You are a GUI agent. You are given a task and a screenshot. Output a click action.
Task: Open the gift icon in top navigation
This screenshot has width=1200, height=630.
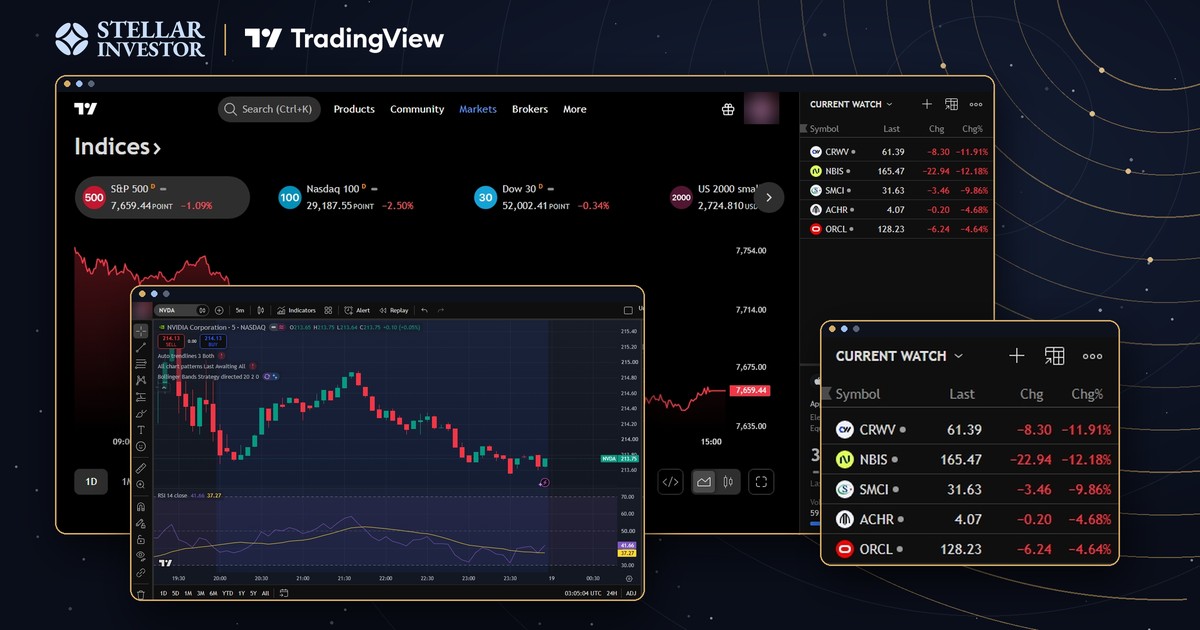[728, 109]
